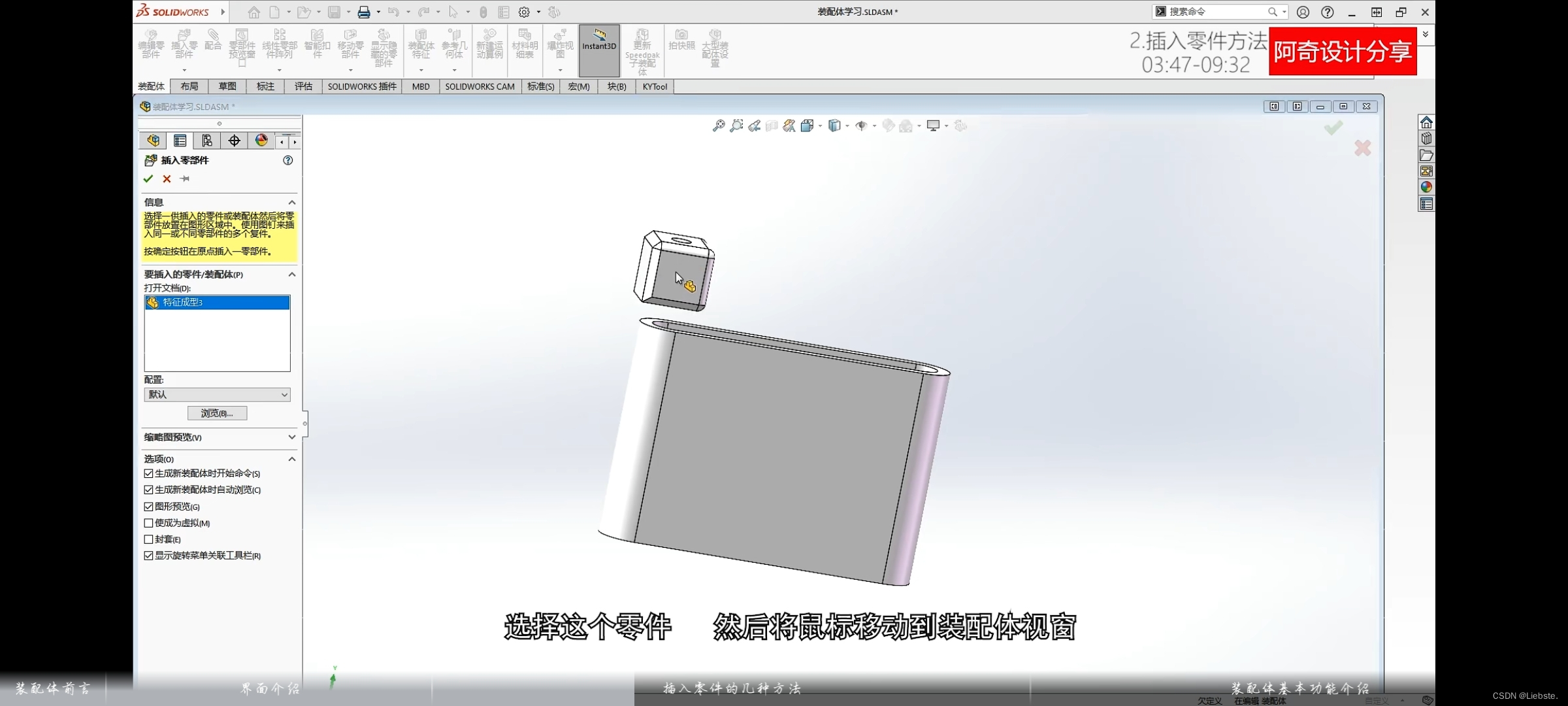Switch to the SOLIDWORKS CAM tab
1568x706 pixels.
tap(480, 86)
